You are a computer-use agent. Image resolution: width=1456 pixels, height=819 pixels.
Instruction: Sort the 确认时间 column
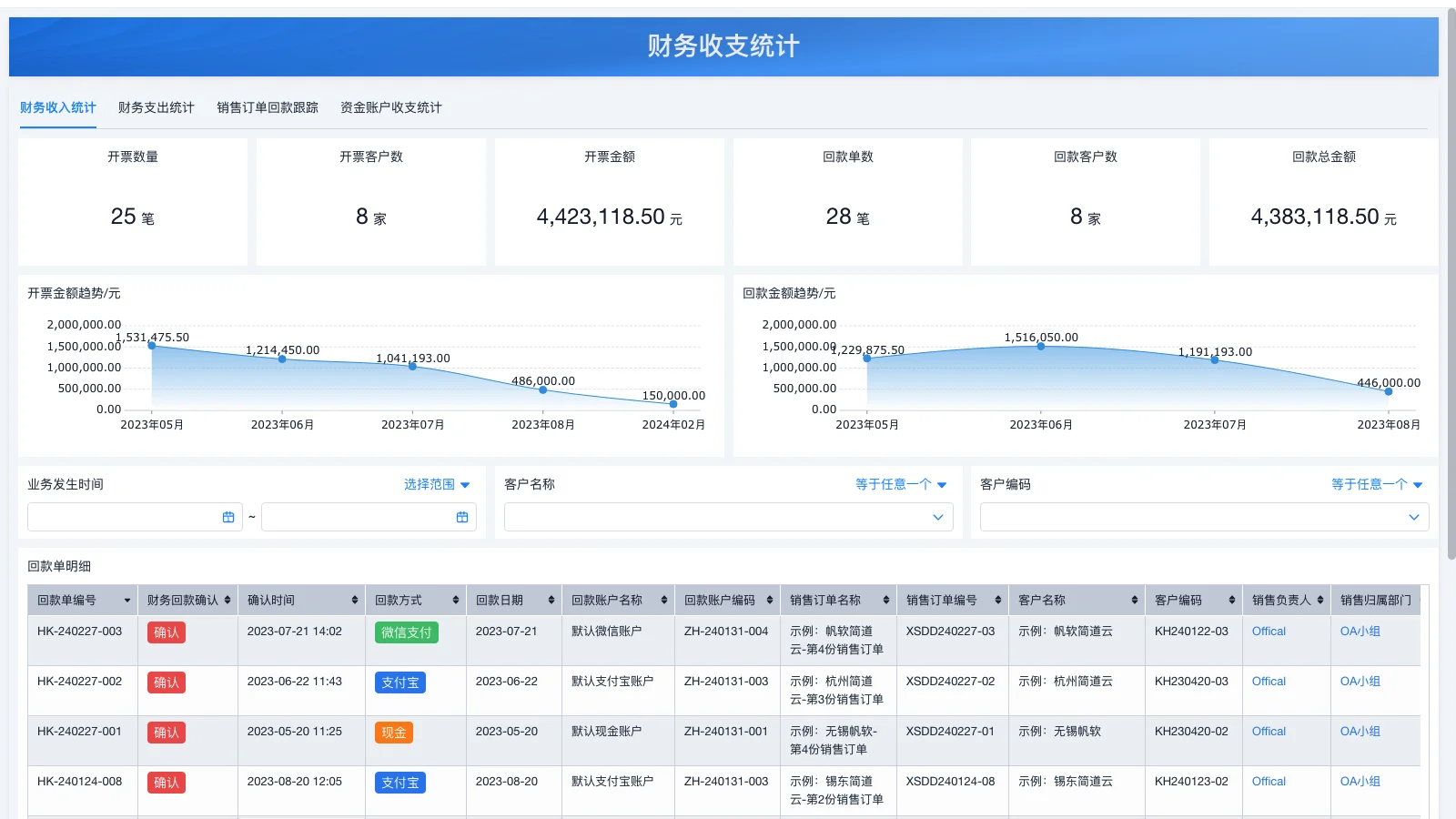[353, 600]
